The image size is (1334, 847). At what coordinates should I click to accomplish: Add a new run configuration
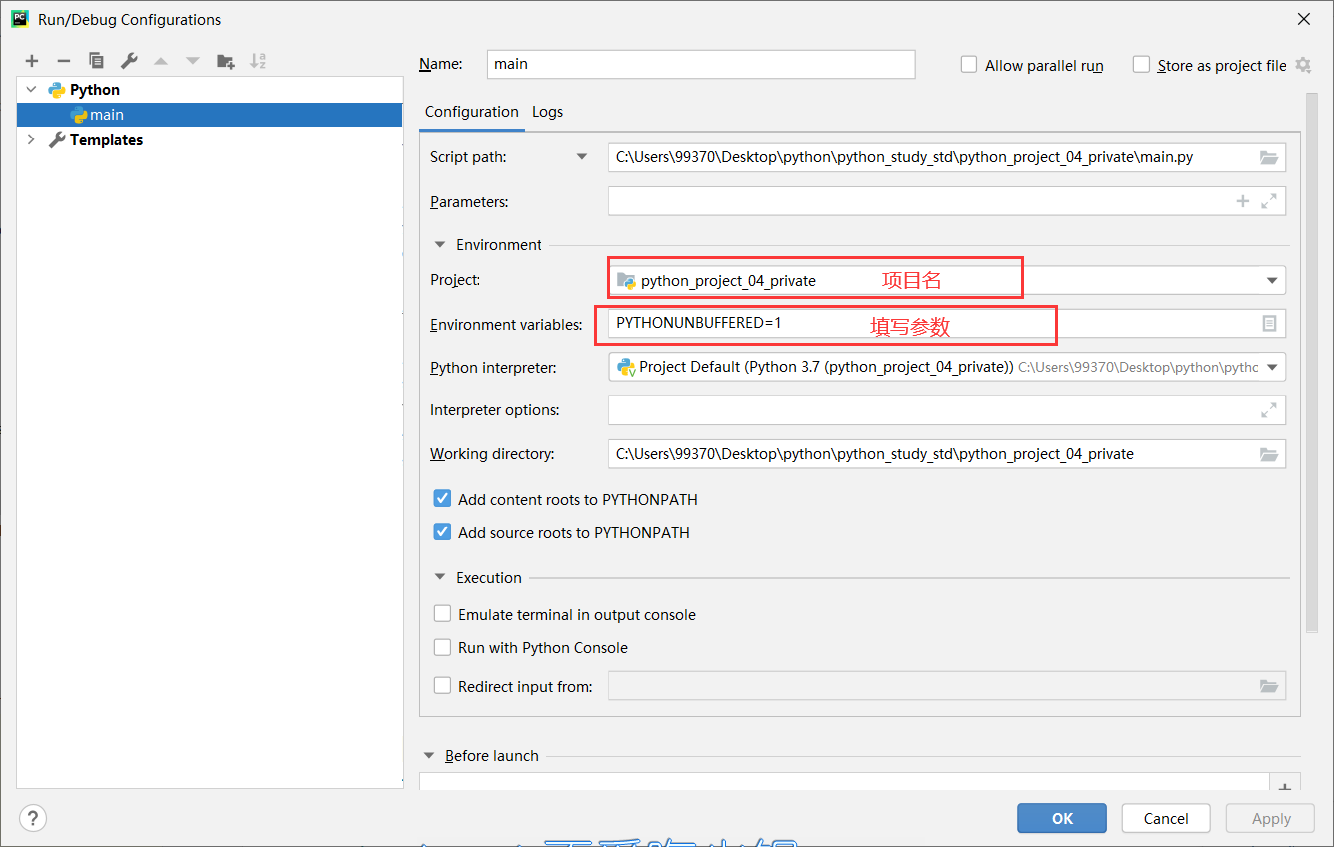click(x=31, y=60)
